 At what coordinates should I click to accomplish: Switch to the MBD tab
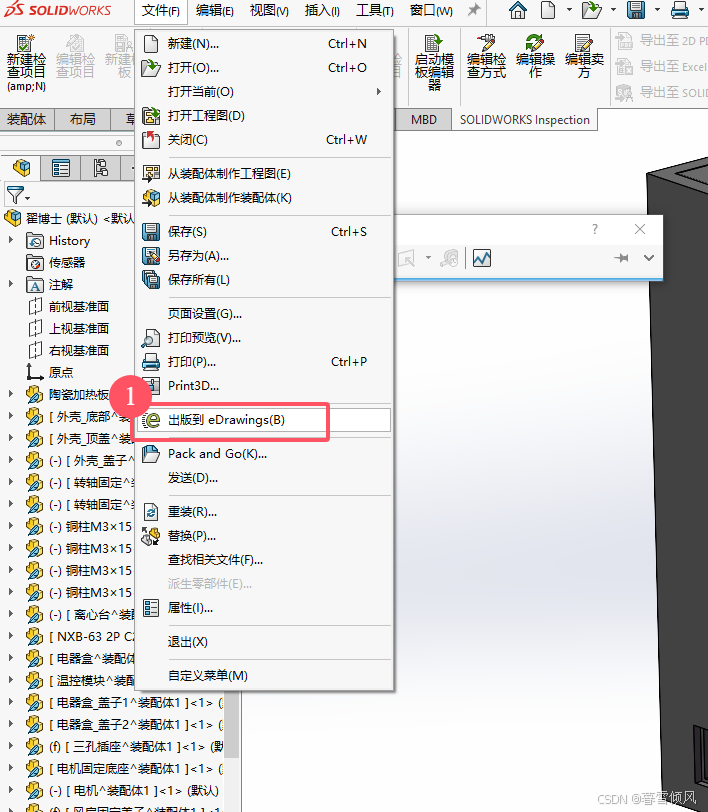click(x=424, y=120)
